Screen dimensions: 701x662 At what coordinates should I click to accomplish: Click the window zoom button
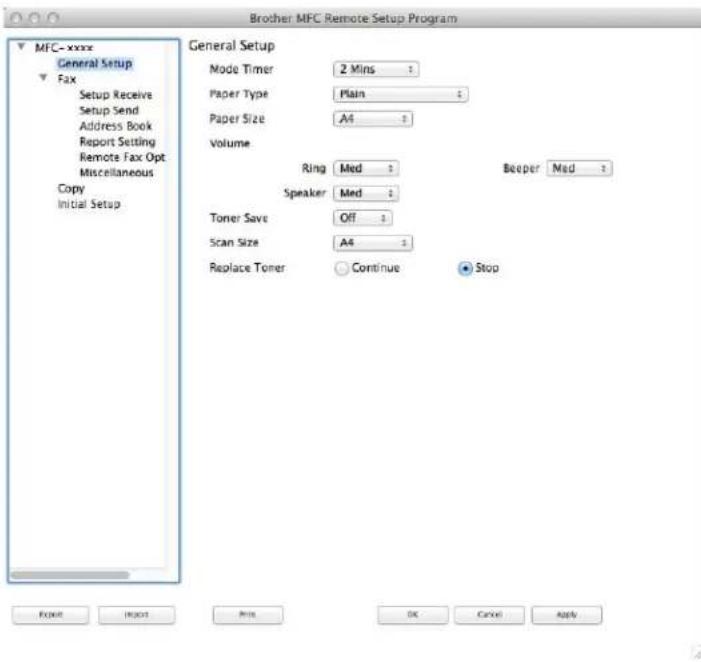point(53,18)
